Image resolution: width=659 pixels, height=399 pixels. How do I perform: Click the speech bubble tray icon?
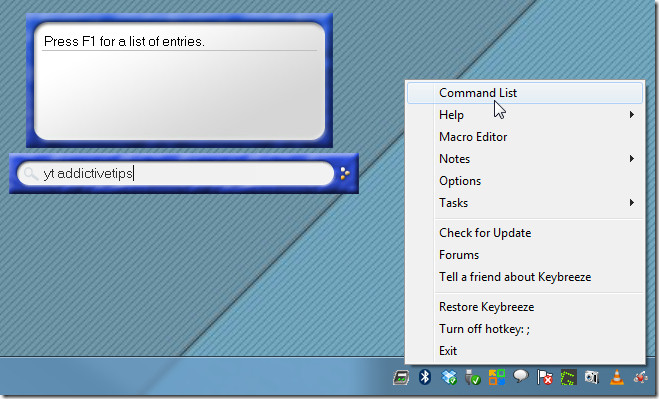coord(521,376)
